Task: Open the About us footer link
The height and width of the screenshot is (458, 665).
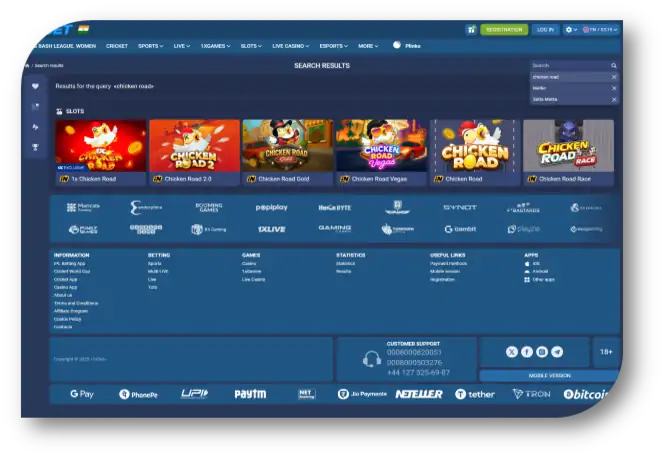Action: pyautogui.click(x=63, y=295)
